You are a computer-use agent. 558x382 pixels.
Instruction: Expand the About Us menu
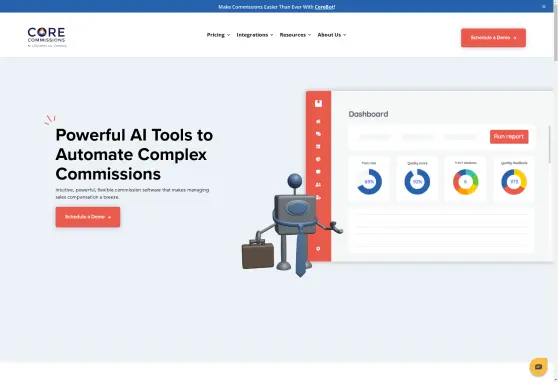point(332,35)
